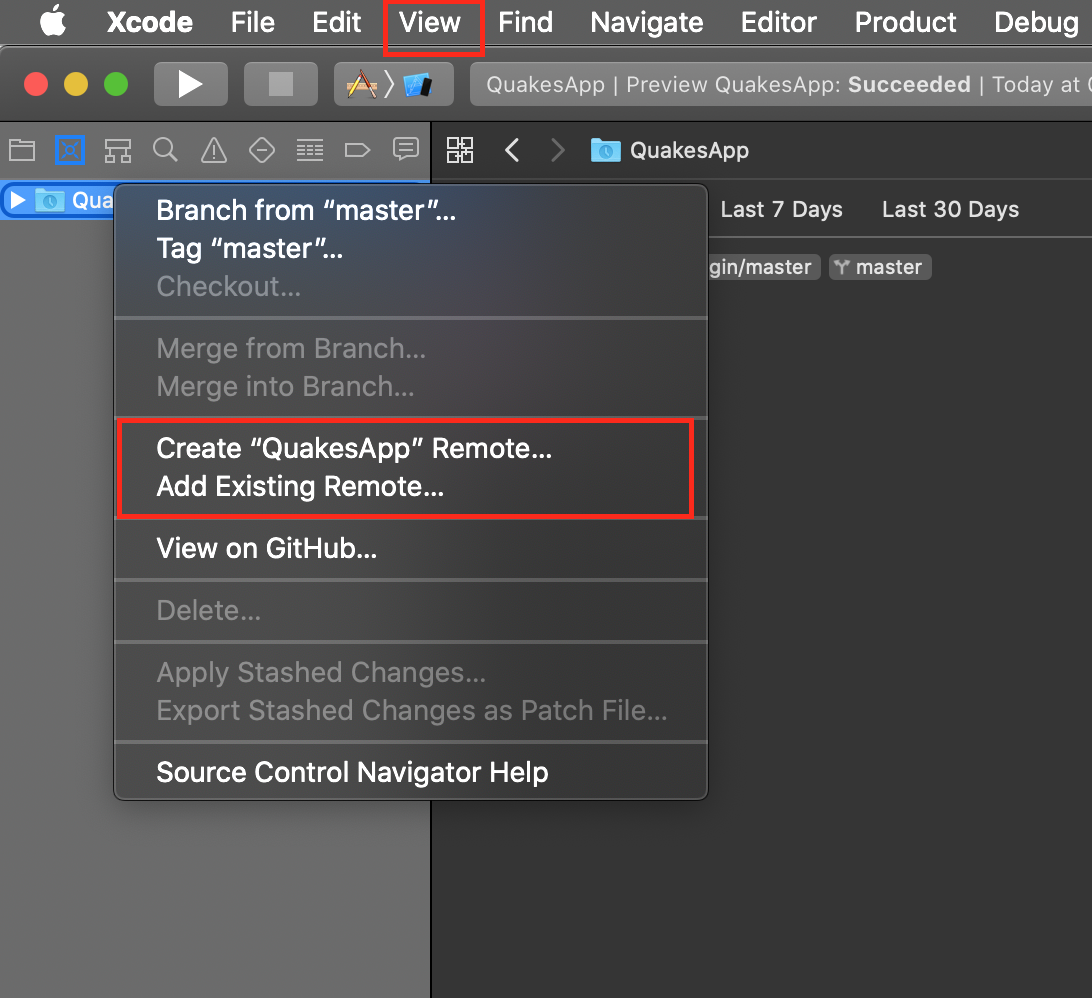This screenshot has width=1092, height=998.
Task: Choose Create "QuakesApp" Remote…
Action: pos(354,448)
